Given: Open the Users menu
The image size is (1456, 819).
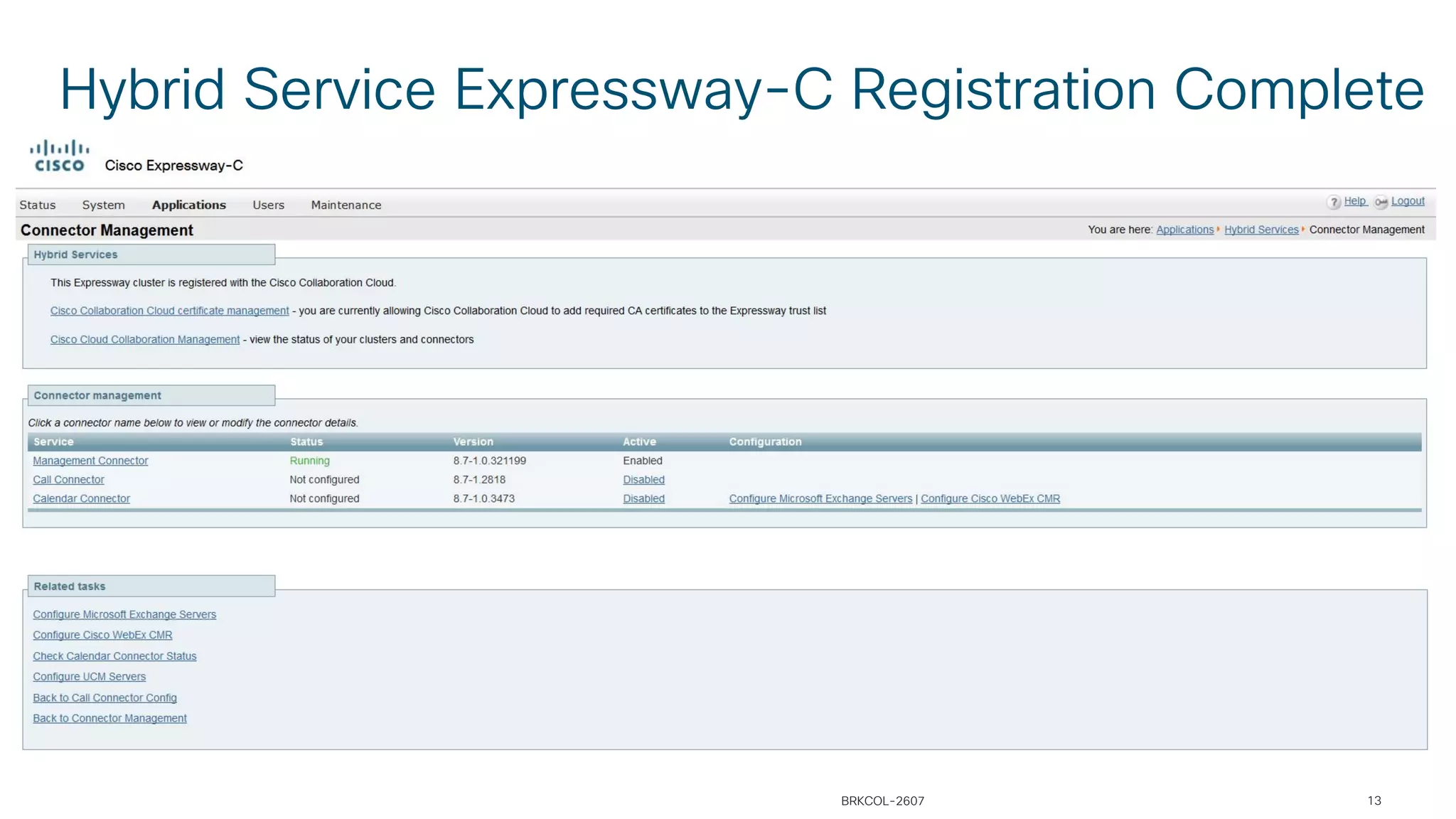Looking at the screenshot, I should click(x=268, y=205).
